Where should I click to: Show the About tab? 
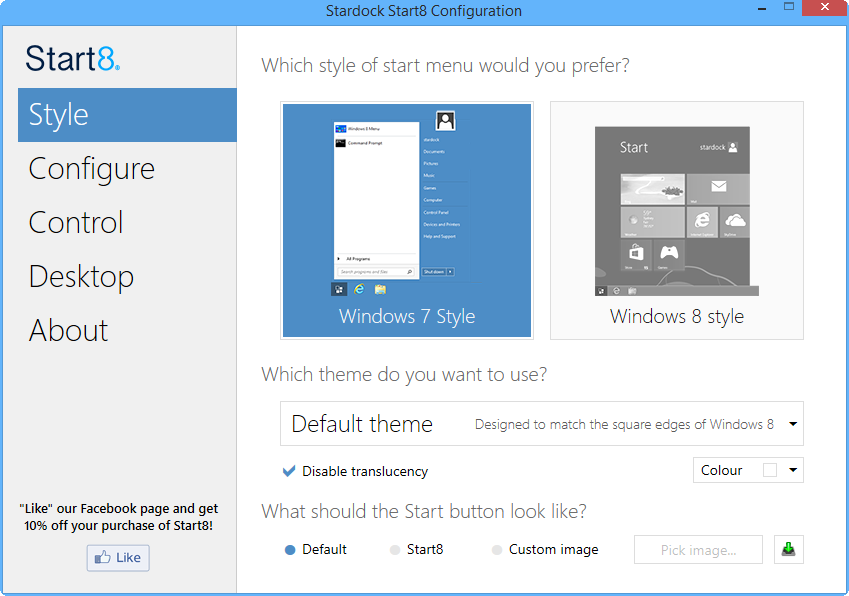click(68, 330)
